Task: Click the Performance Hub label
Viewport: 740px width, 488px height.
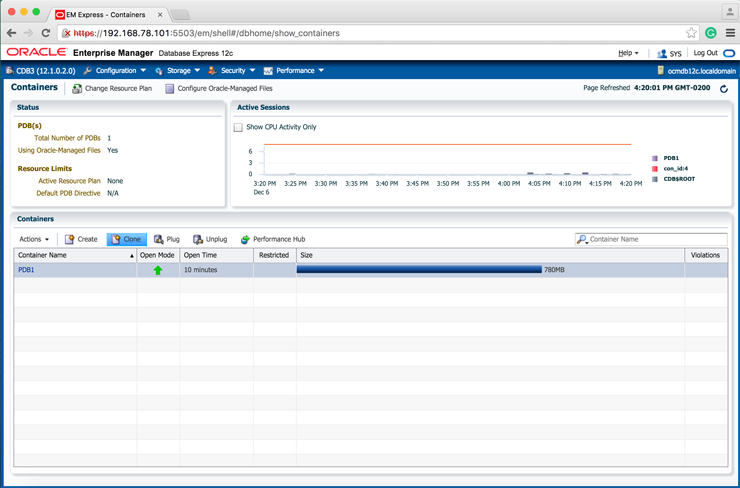Action: coord(279,239)
